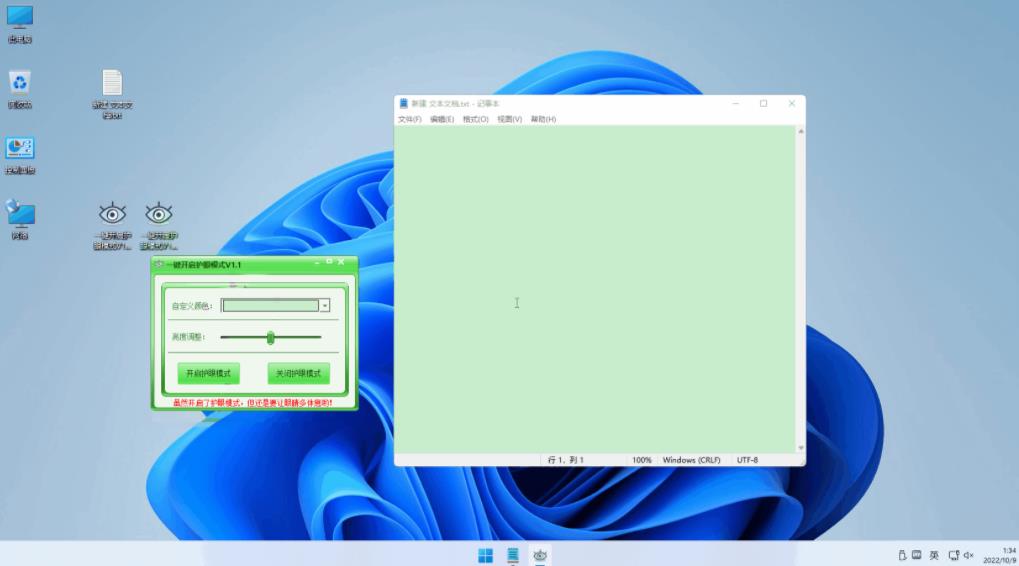Screen dimensions: 1019x566
Task: Click the Notepad icon in its title bar
Action: [x=404, y=103]
